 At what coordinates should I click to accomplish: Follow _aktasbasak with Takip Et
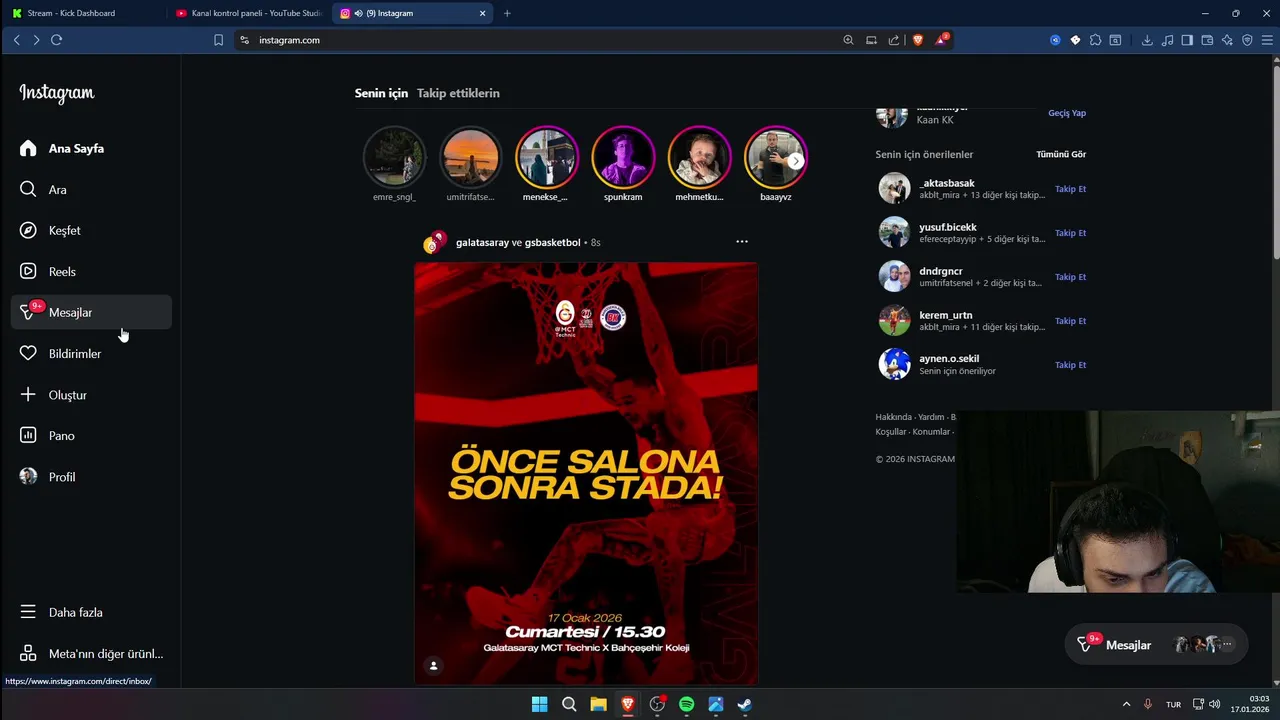[x=1070, y=189]
